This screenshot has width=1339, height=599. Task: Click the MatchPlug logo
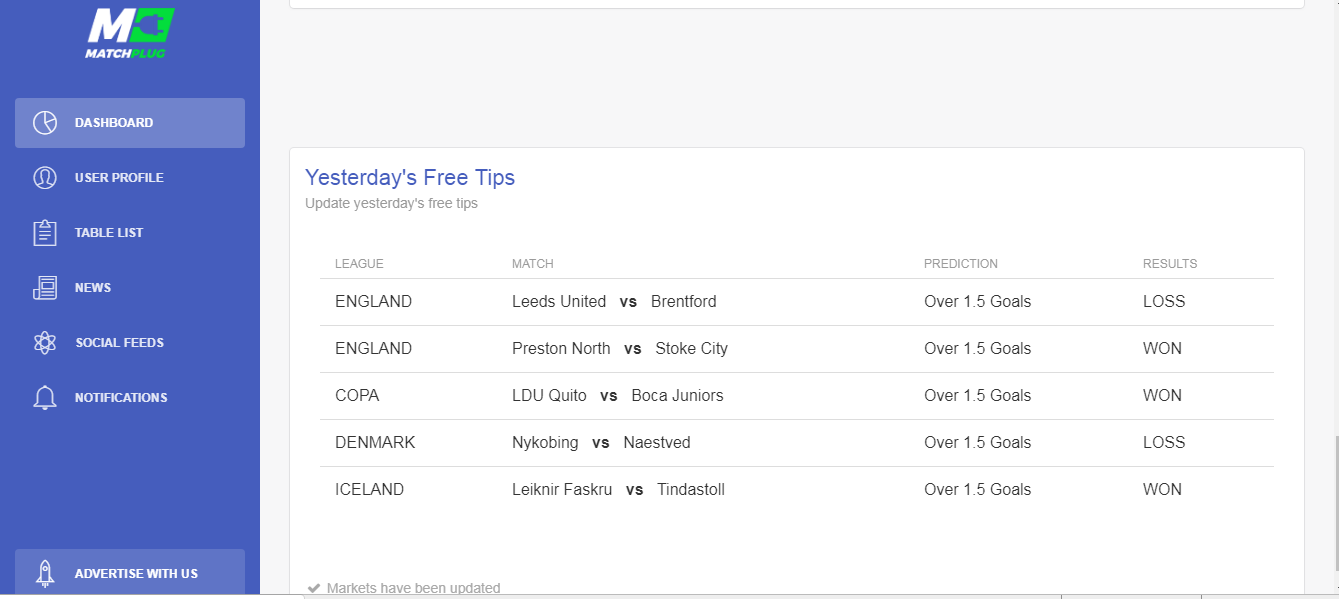click(130, 33)
